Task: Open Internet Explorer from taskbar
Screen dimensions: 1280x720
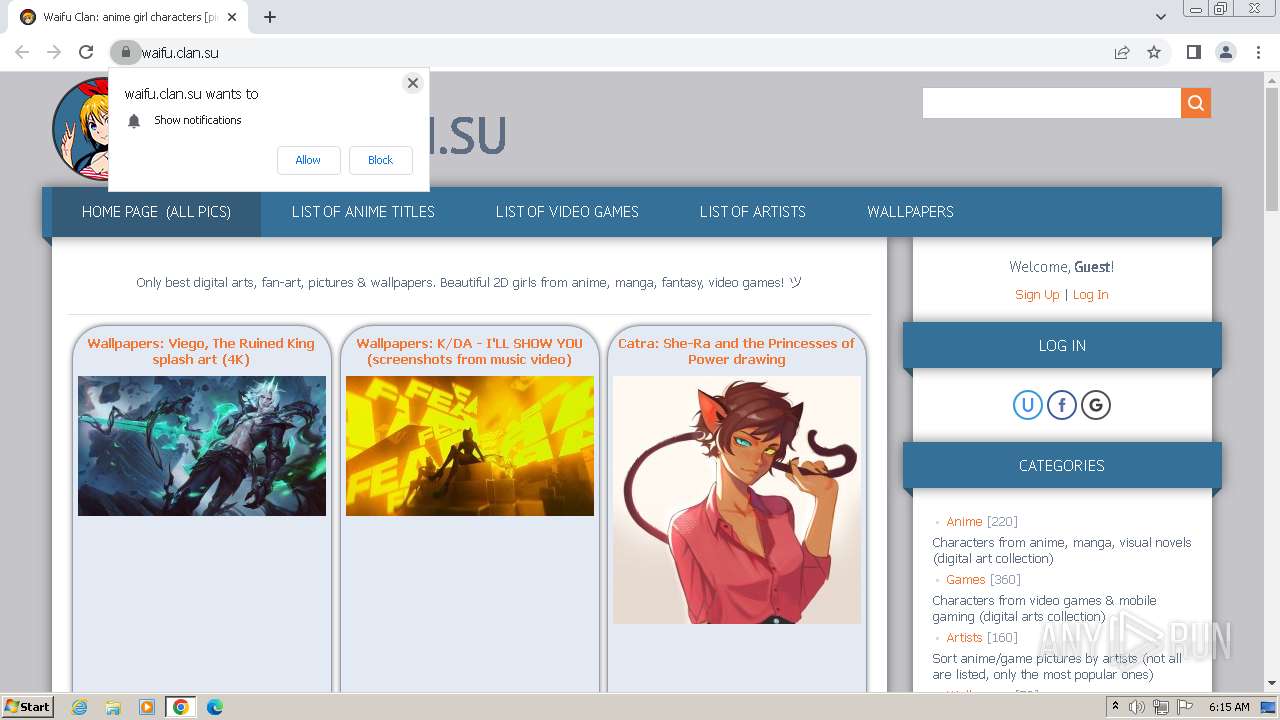Action: (80, 707)
